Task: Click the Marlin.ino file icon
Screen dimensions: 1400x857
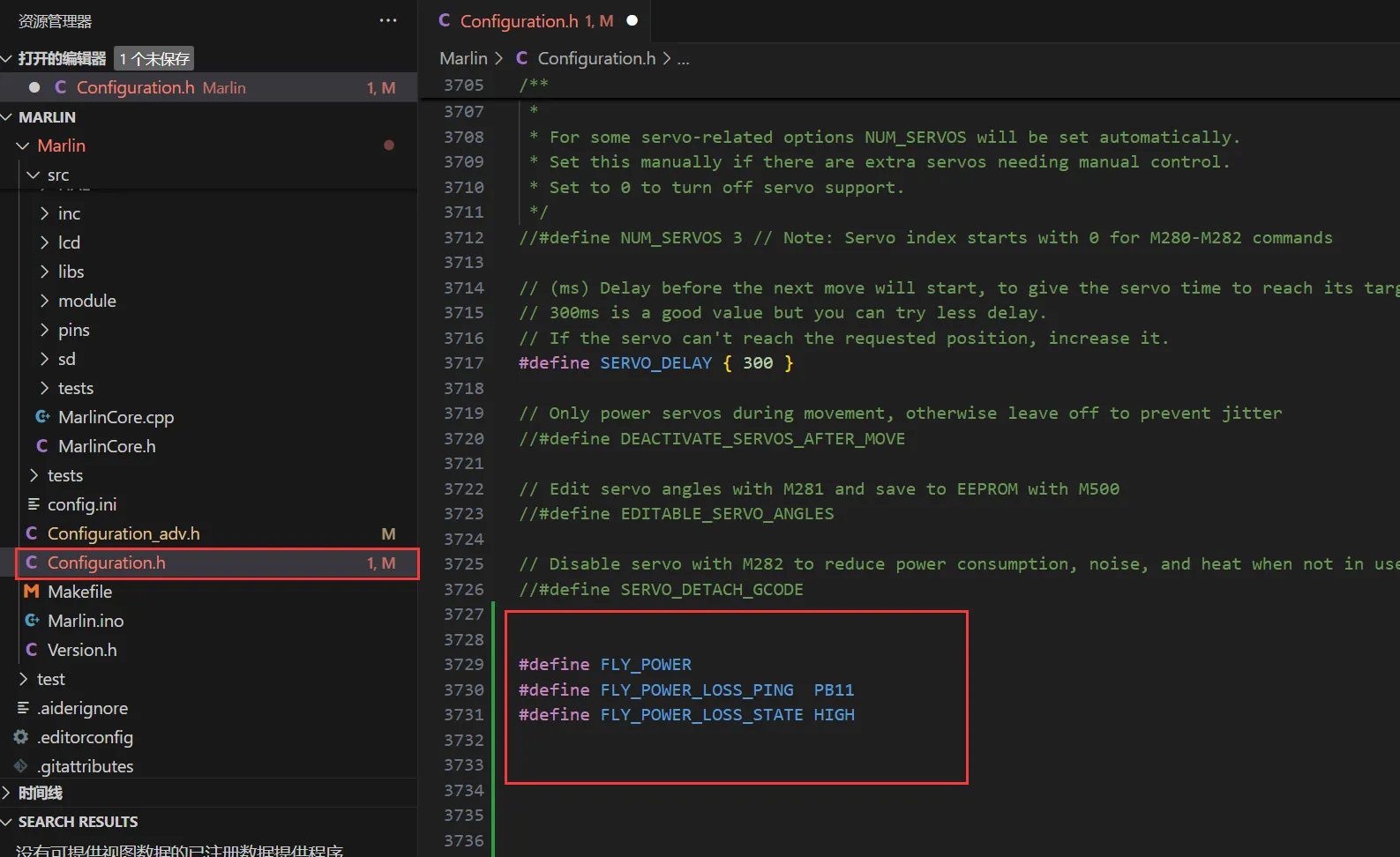Action: click(32, 621)
